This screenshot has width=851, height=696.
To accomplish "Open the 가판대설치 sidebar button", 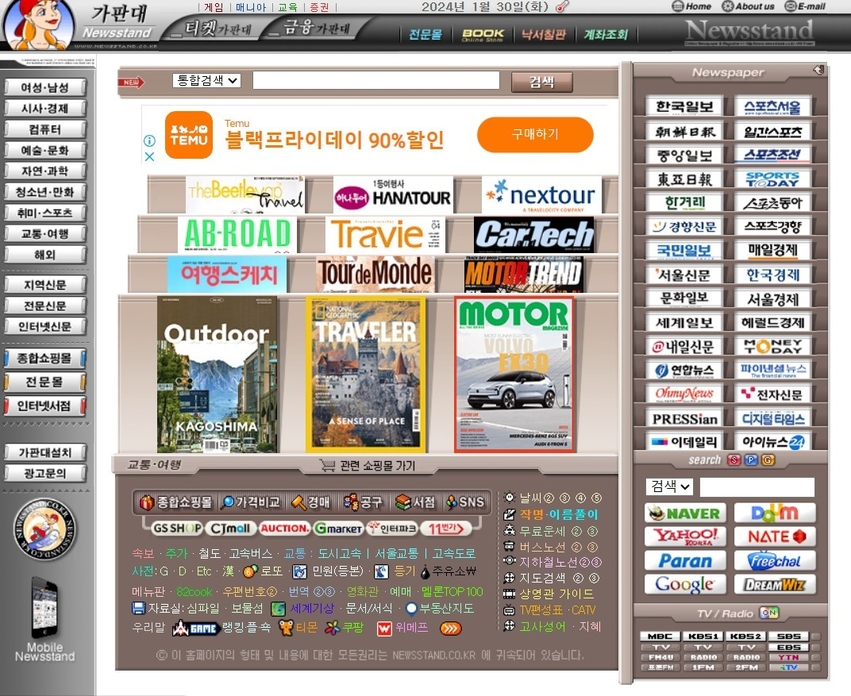I will [45, 452].
